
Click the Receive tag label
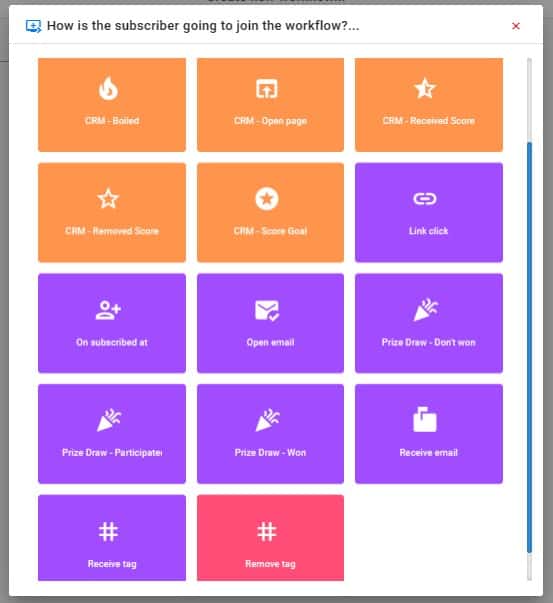tap(112, 564)
